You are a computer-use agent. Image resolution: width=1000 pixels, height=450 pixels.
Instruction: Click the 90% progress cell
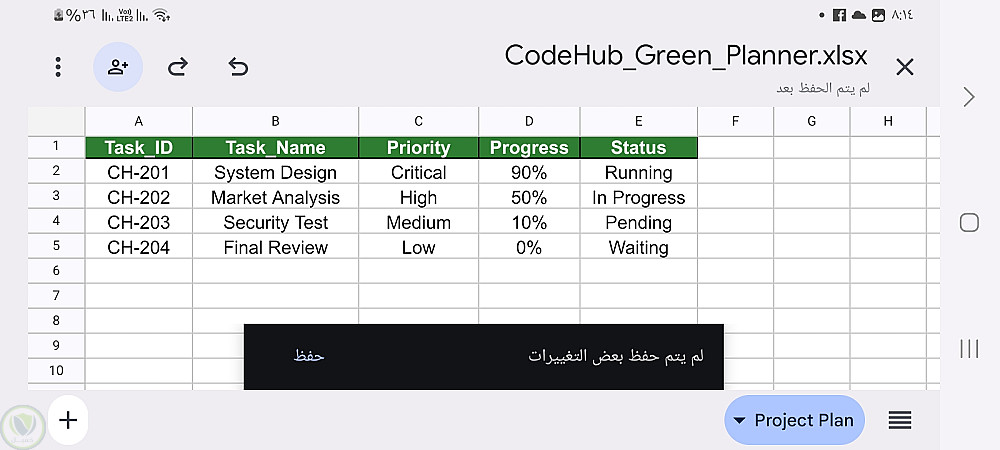tap(528, 173)
